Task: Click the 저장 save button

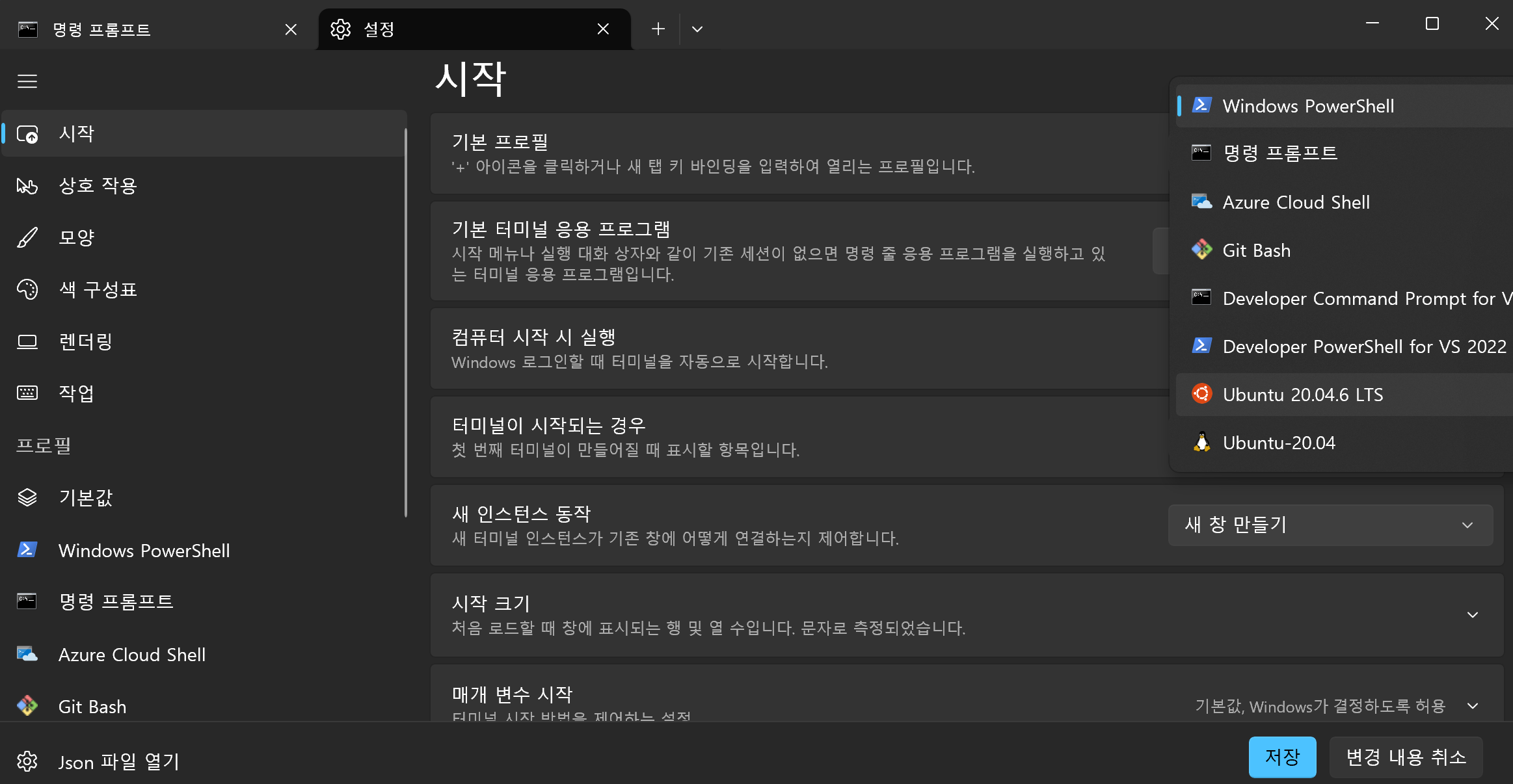Action: (x=1282, y=757)
